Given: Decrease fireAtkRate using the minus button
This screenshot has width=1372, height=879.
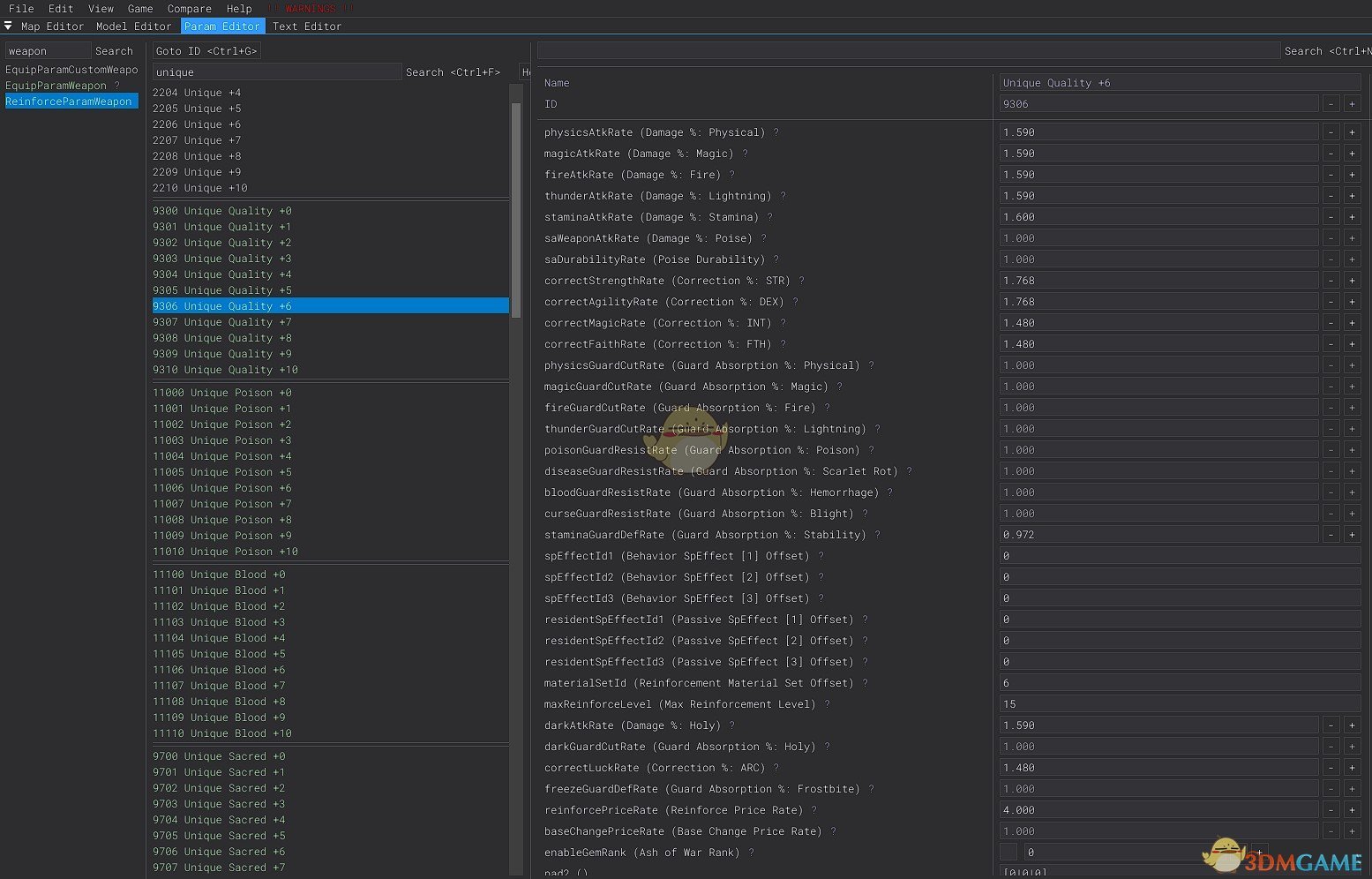Looking at the screenshot, I should (1331, 175).
